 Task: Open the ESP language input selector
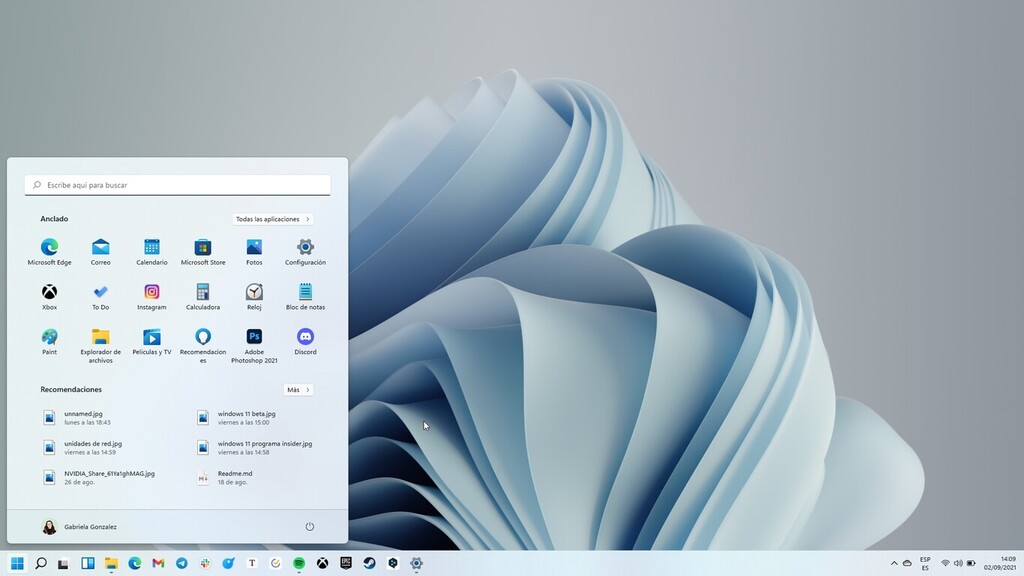coord(925,563)
